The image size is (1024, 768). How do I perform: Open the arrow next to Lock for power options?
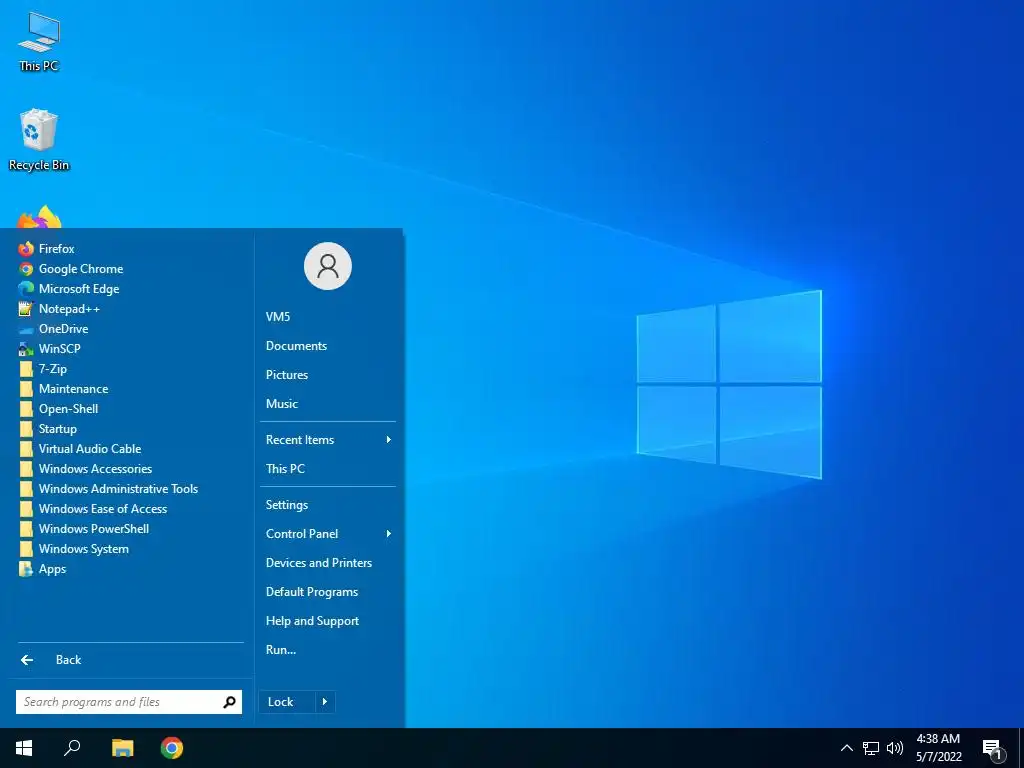(325, 702)
